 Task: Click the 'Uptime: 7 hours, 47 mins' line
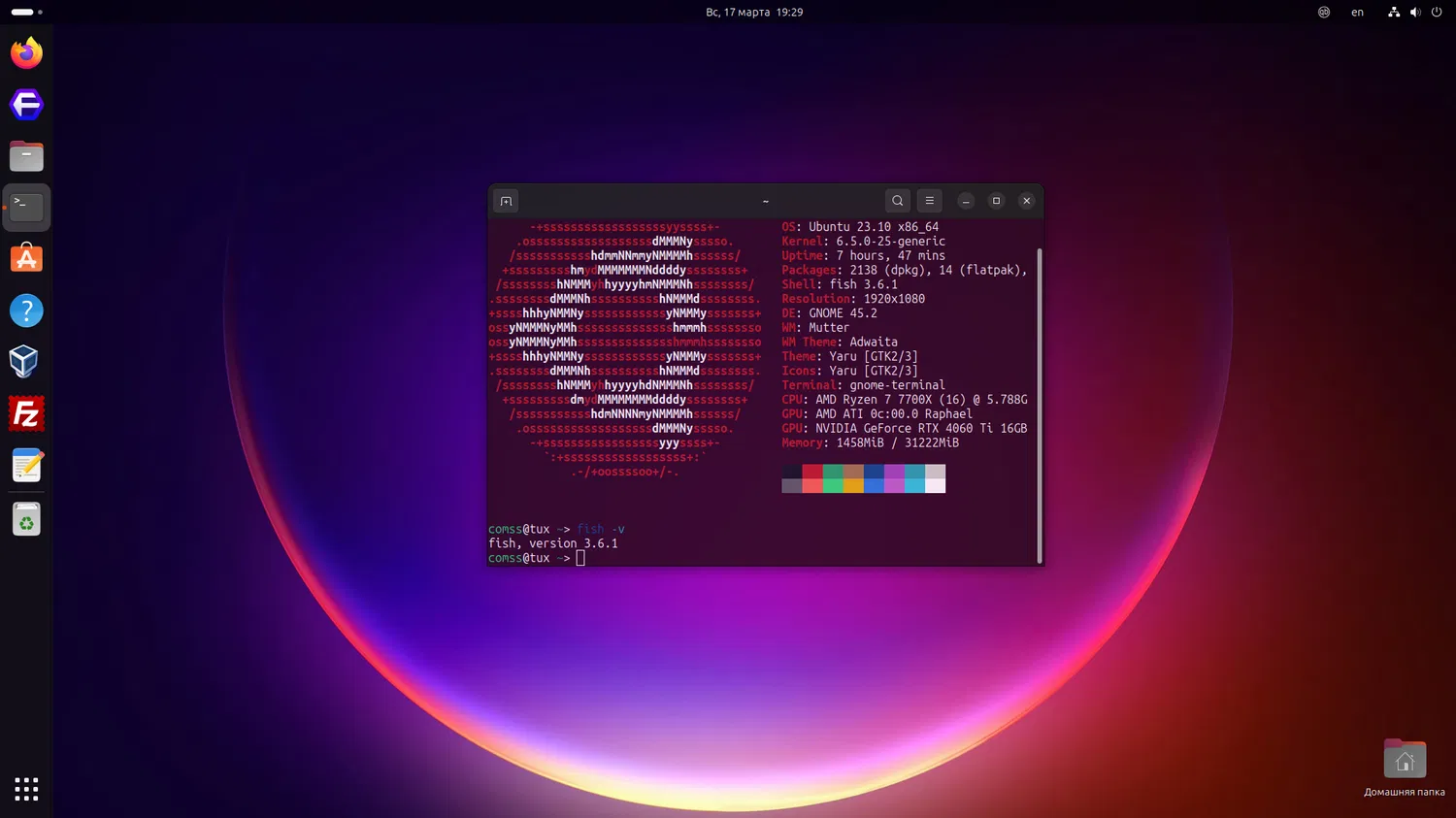pyautogui.click(x=863, y=256)
